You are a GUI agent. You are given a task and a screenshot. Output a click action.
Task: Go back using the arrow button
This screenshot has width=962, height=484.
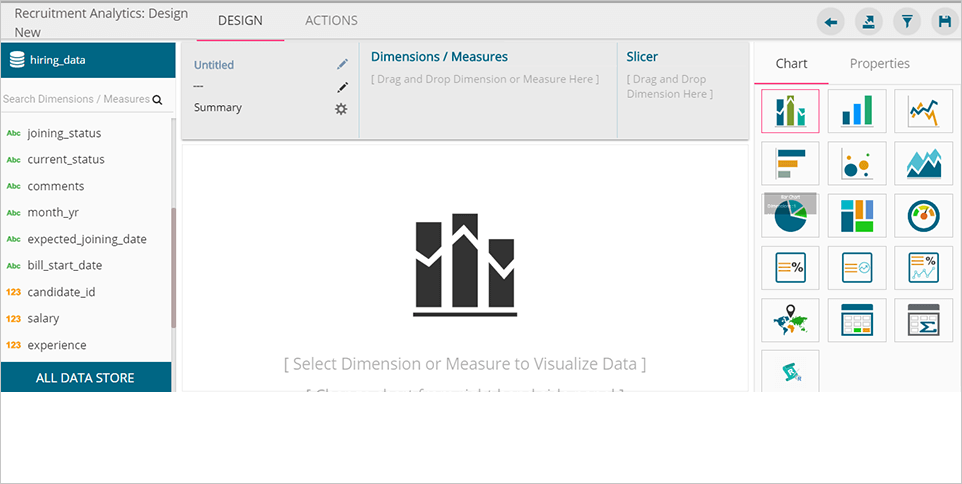[x=831, y=23]
